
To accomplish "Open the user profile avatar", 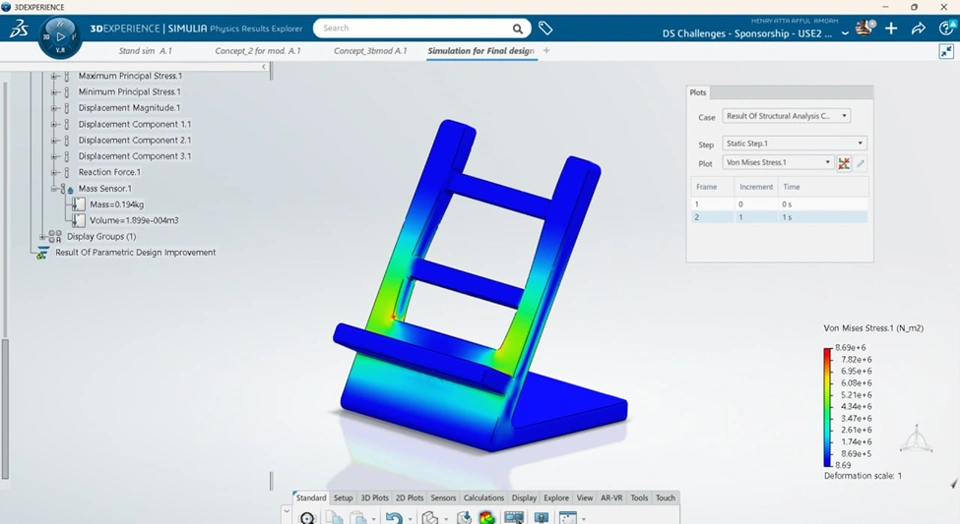I will 865,28.
